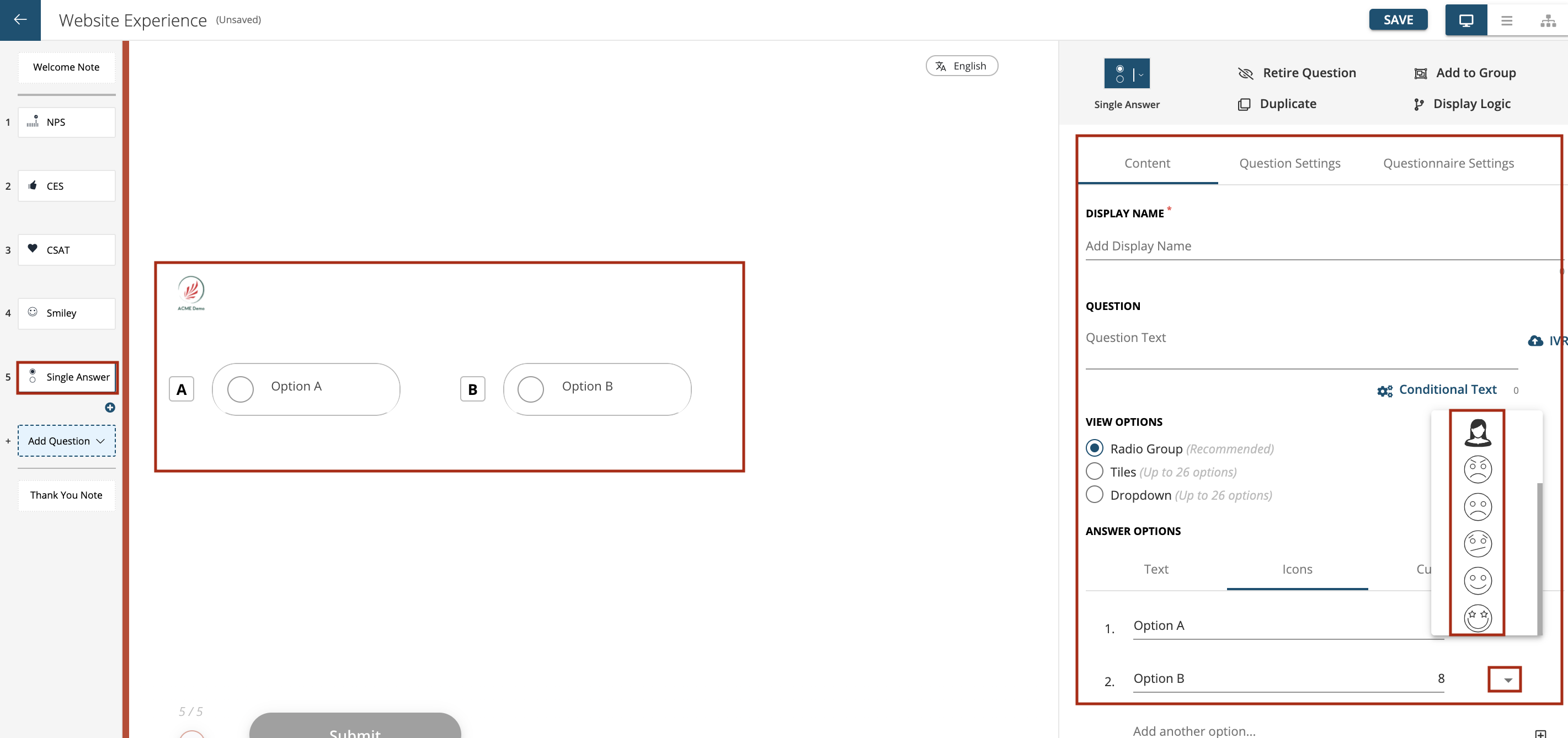Click the Website Experience title

pyautogui.click(x=133, y=20)
